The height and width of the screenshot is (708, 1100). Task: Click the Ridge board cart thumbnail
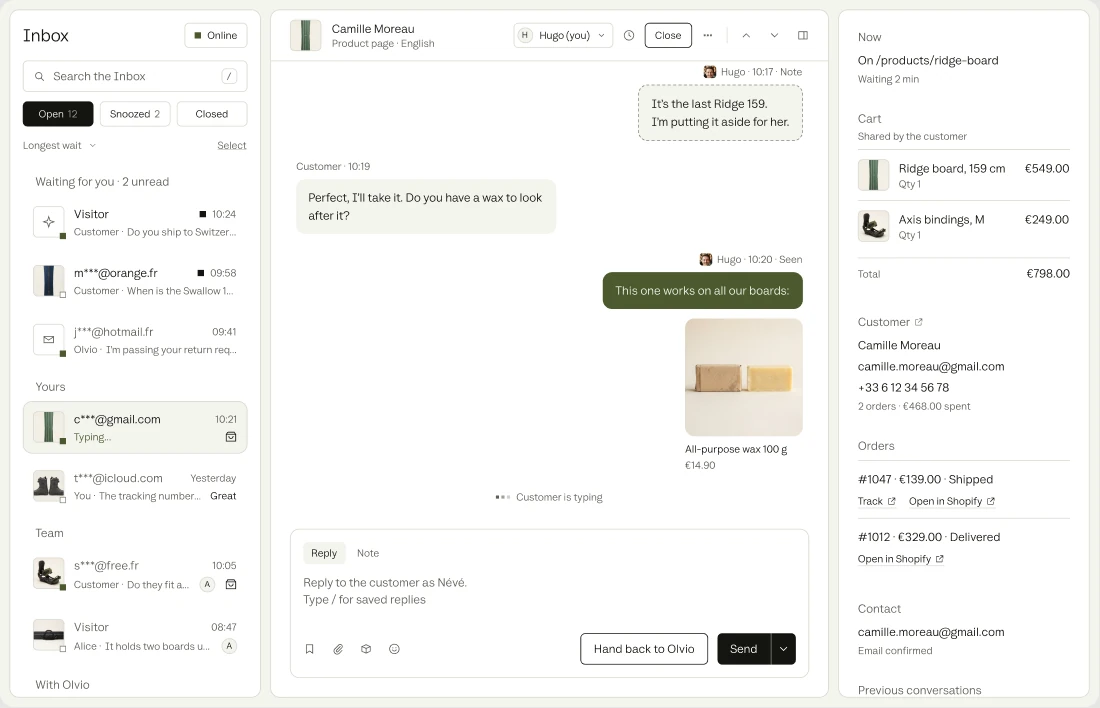873,175
